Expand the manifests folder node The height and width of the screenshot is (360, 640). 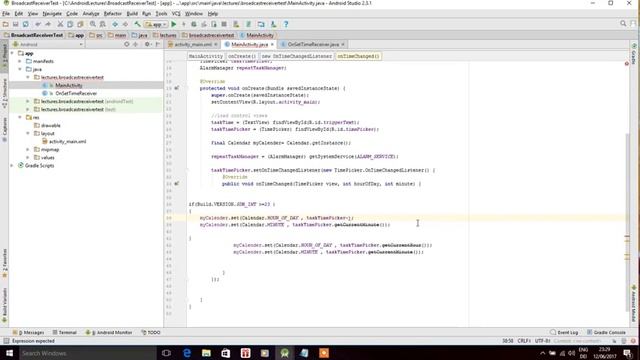20,61
